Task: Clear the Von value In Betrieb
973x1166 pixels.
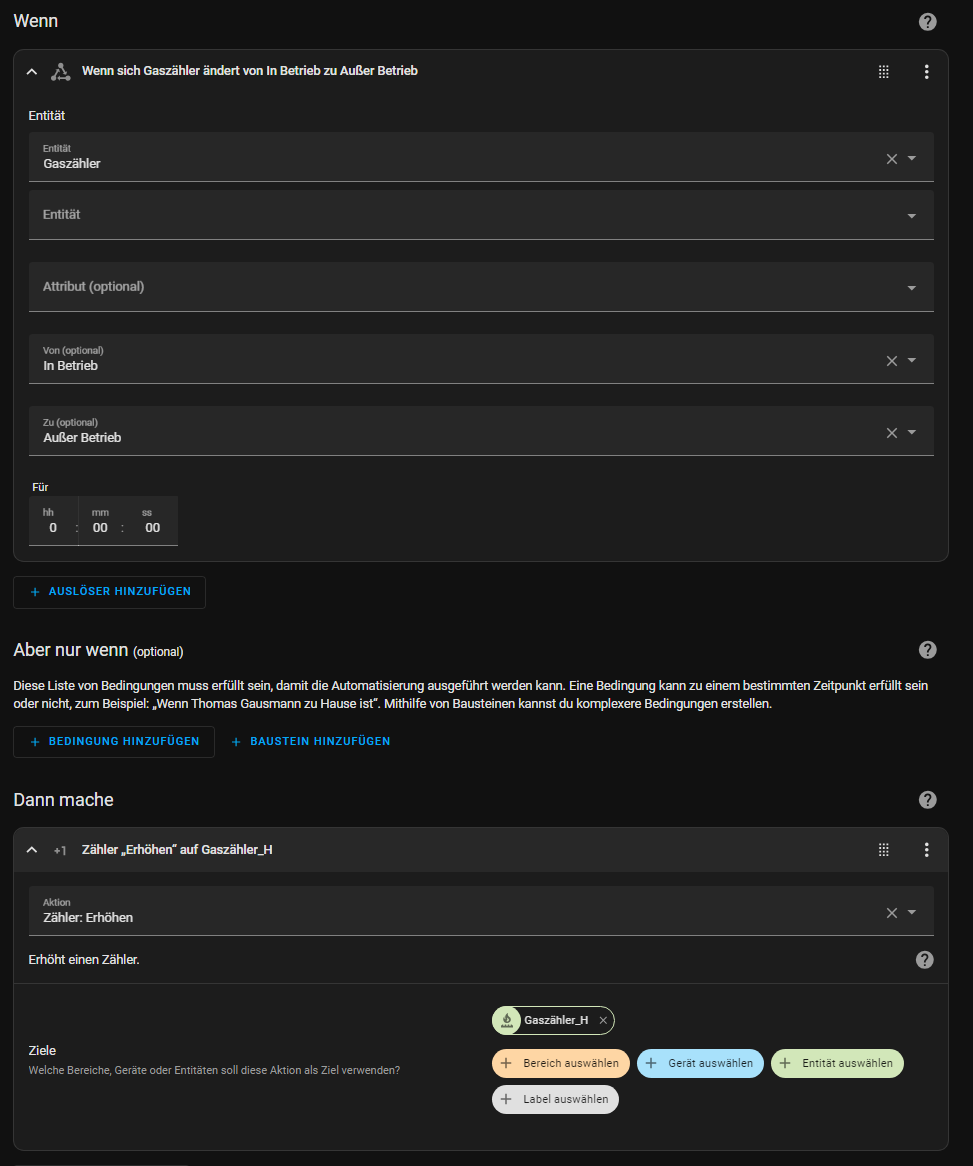Action: coord(891,360)
